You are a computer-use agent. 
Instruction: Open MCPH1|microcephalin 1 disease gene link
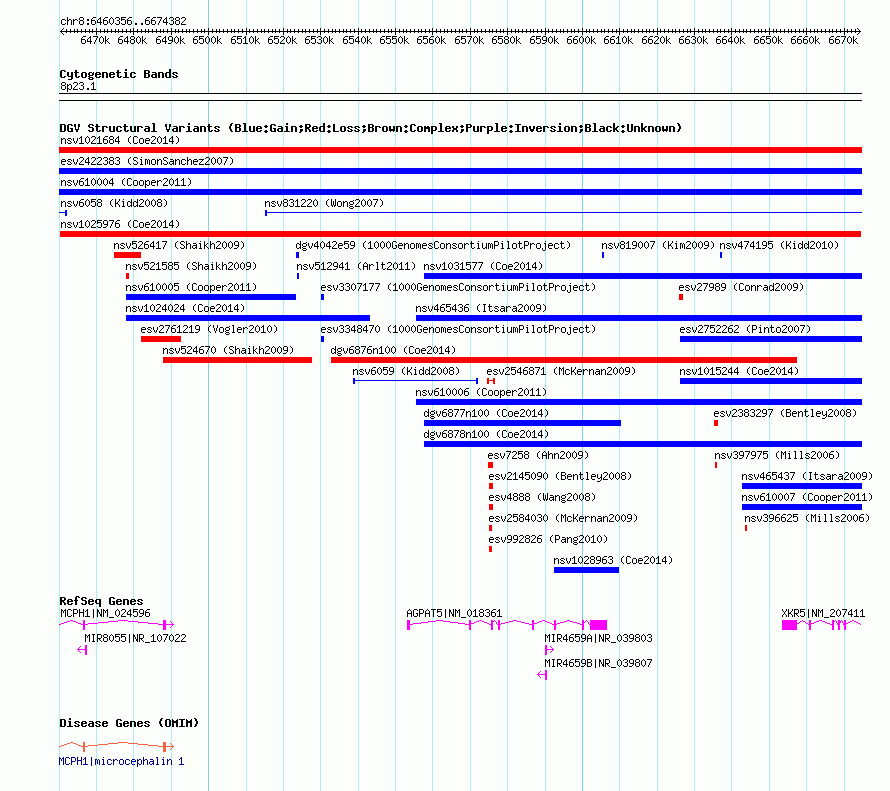click(x=121, y=761)
